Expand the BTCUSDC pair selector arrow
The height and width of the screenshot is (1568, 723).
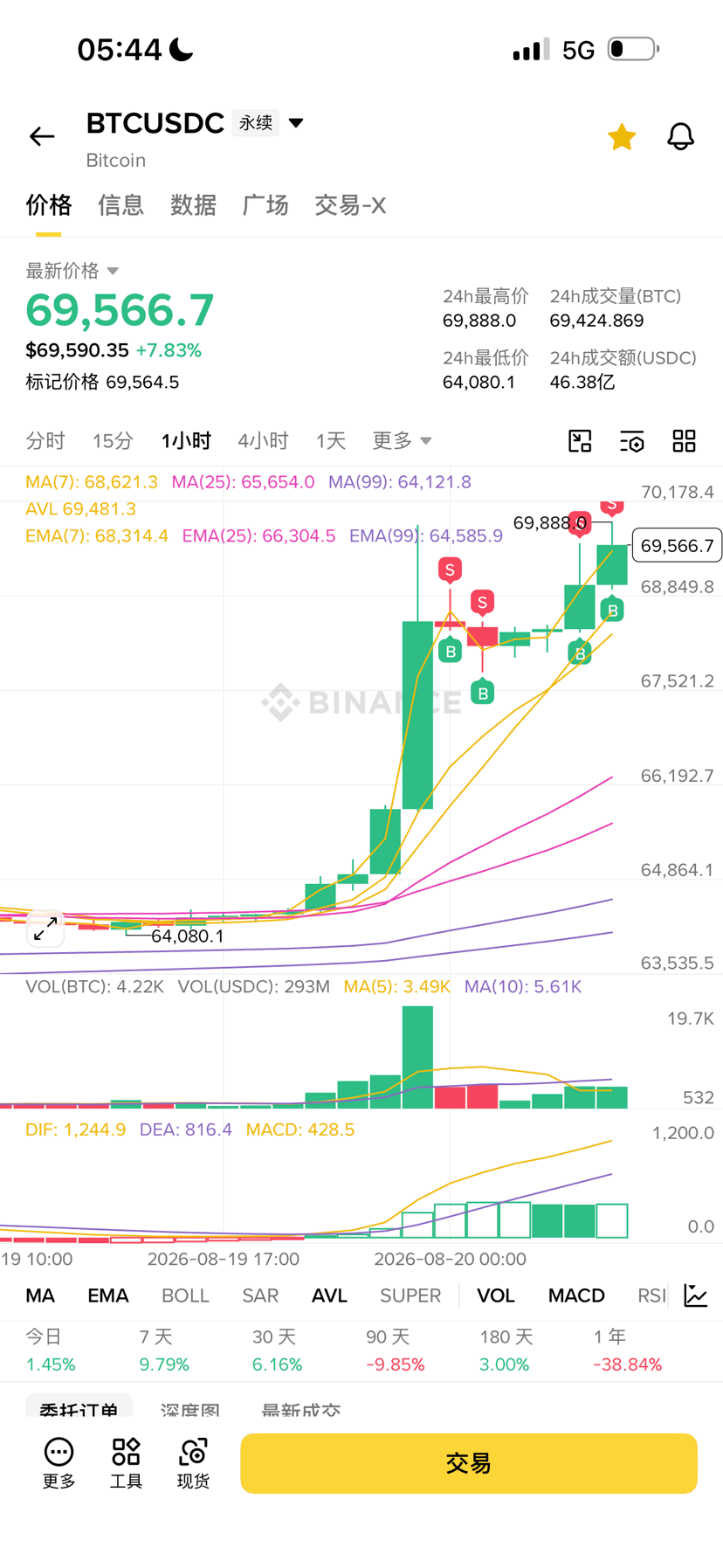click(x=296, y=122)
